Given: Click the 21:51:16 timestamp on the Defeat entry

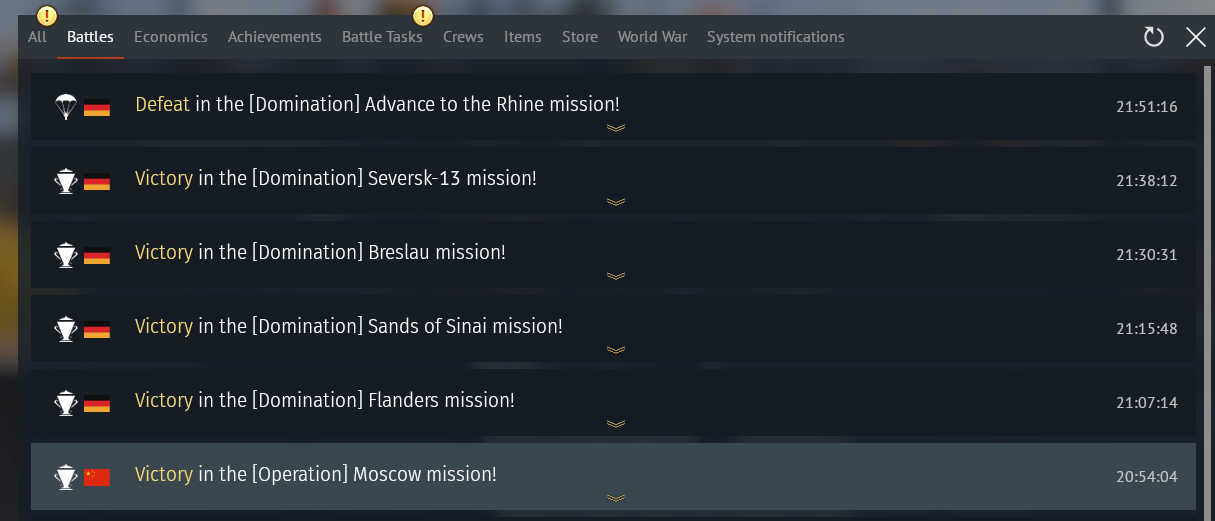Looking at the screenshot, I should (x=1146, y=107).
